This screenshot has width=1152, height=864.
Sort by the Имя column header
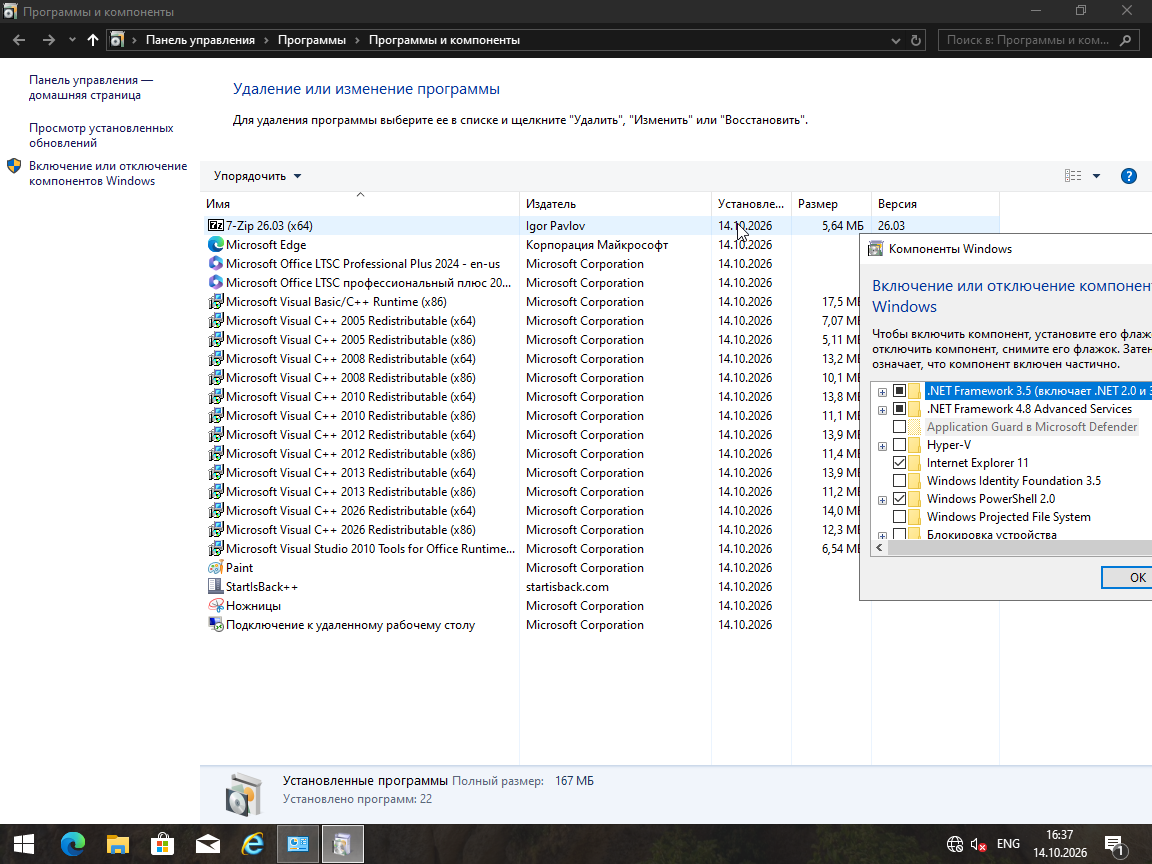click(360, 204)
